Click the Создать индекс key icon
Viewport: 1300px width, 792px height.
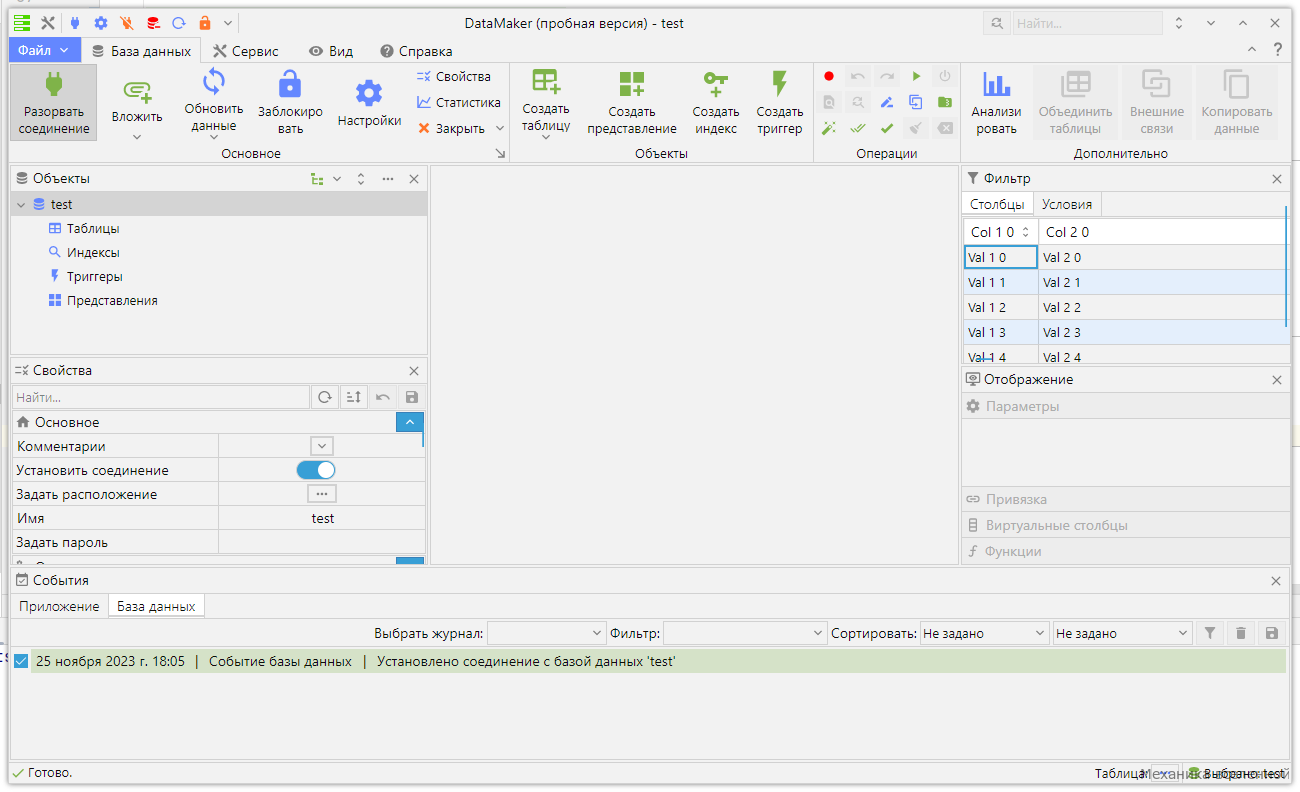click(716, 84)
